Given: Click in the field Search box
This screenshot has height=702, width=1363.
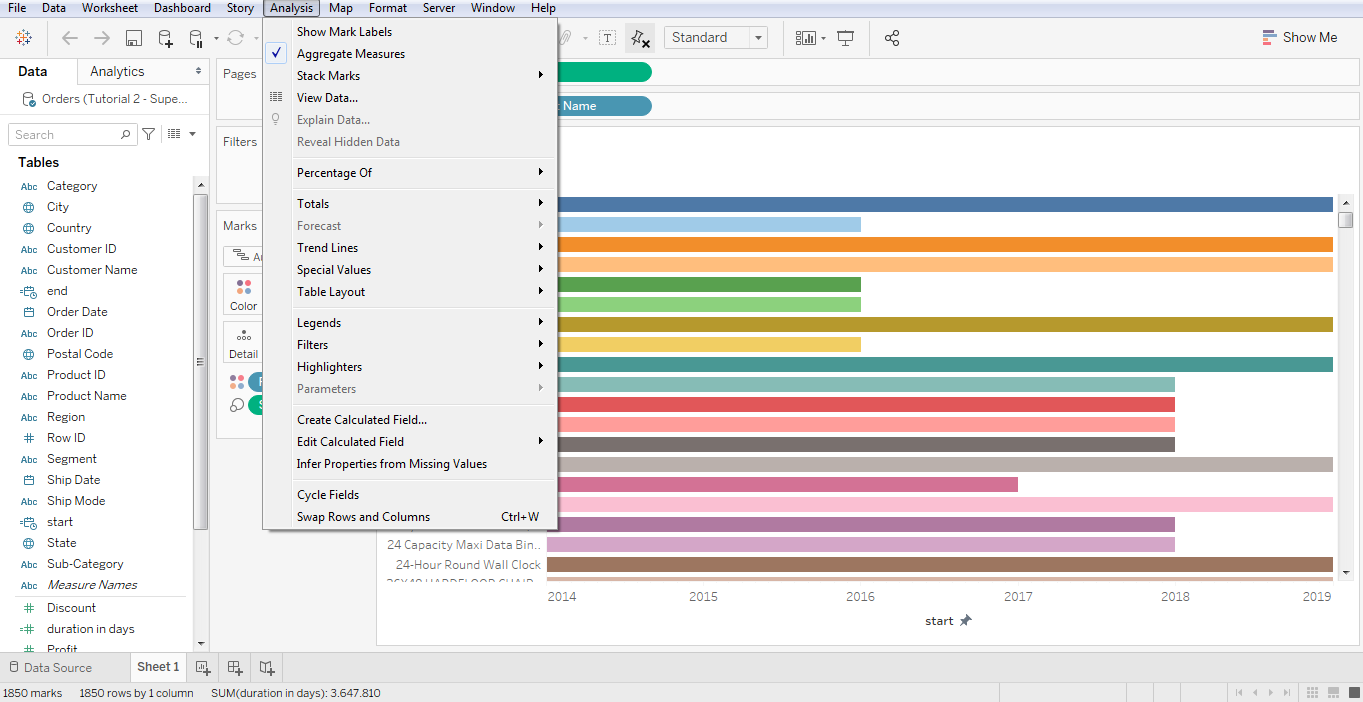Looking at the screenshot, I should tap(72, 134).
